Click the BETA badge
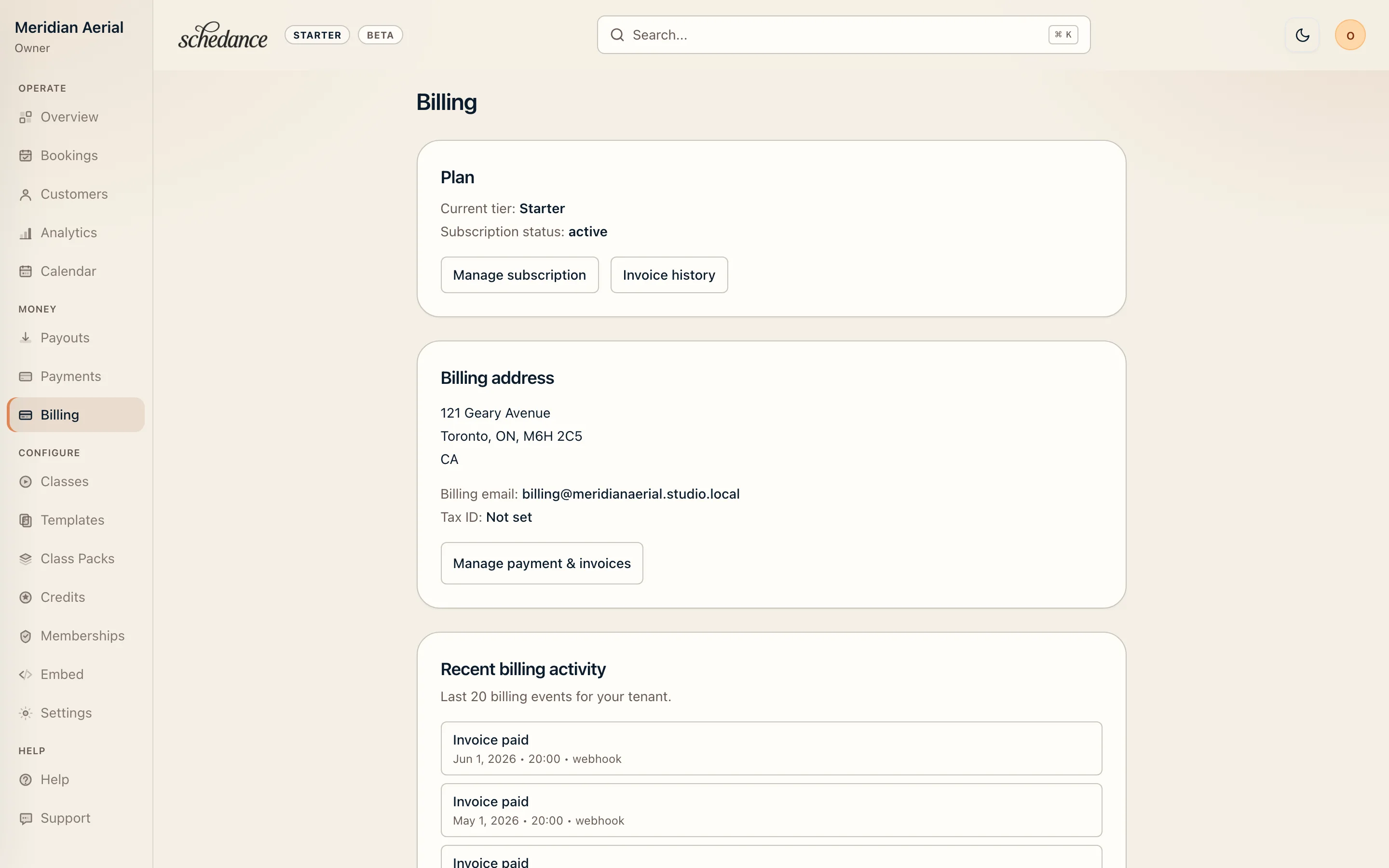This screenshot has width=1389, height=868. (380, 35)
